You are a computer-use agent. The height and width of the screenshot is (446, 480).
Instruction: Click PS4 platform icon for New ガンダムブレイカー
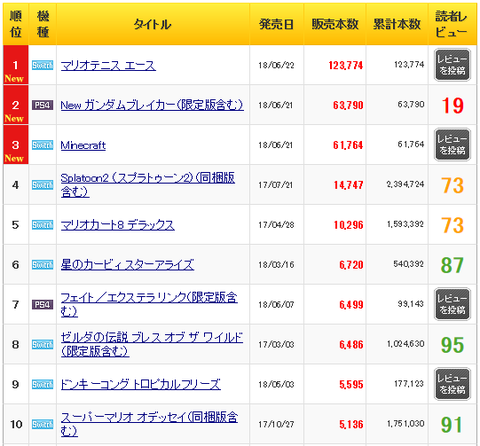pos(42,105)
